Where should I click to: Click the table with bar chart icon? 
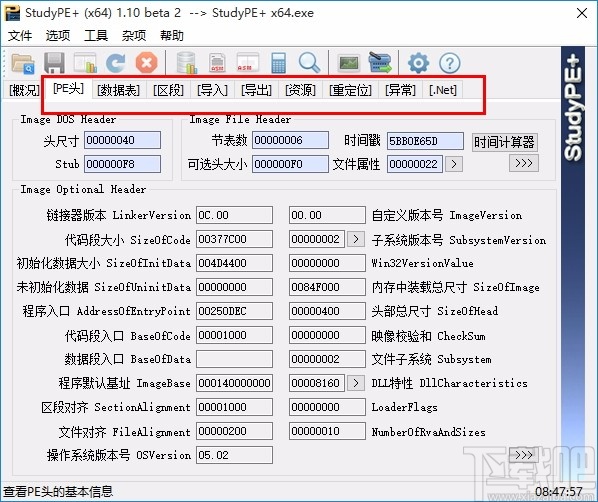(x=85, y=63)
